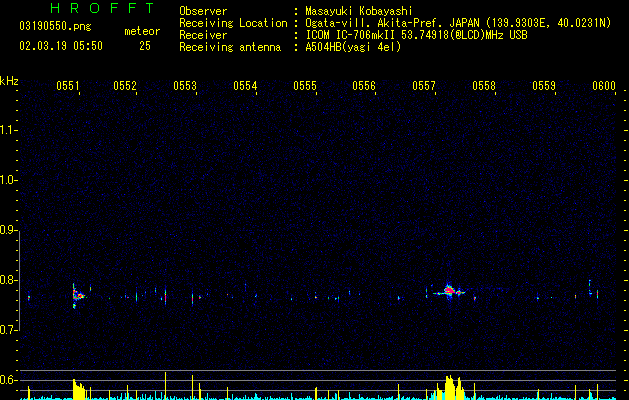This screenshot has height=400, width=629.
Task: Click the 0555 time marker
Action: click(x=305, y=86)
